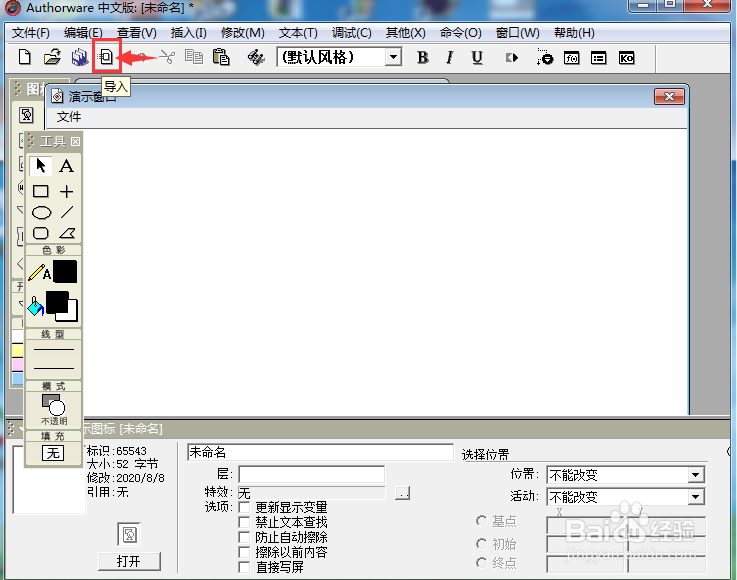
Task: Click the Copy toolbar icon
Action: tap(193, 57)
